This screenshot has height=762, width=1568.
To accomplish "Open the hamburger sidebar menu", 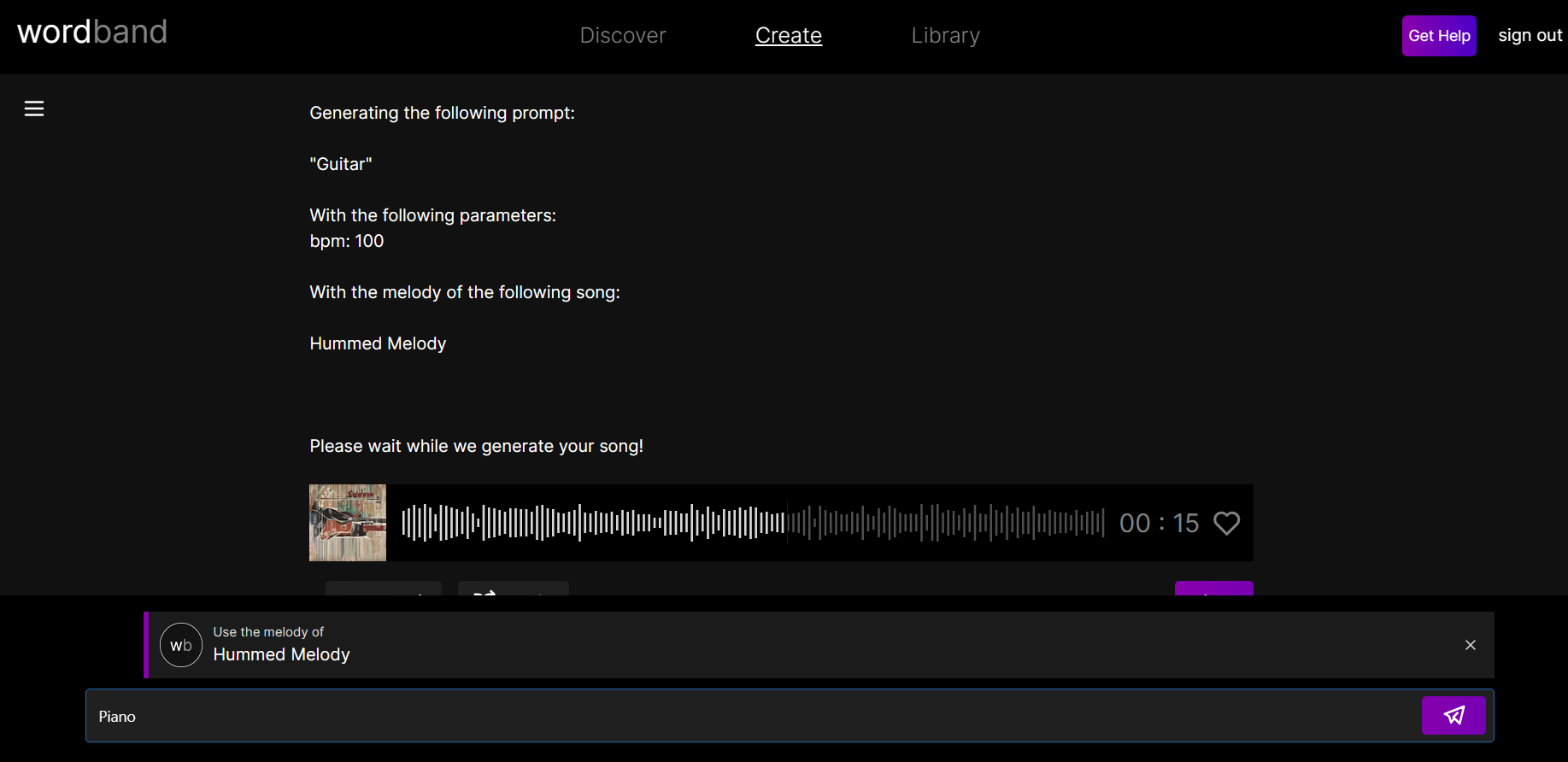I will click(x=34, y=108).
